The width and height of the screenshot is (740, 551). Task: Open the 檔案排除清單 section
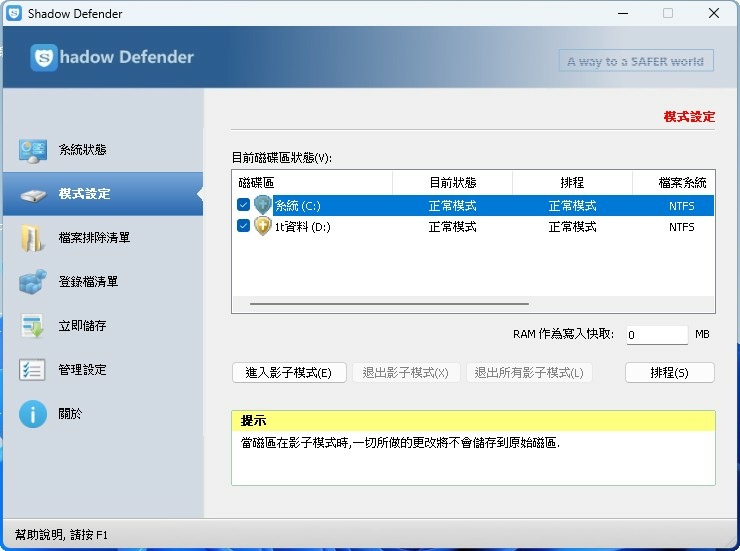[x=103, y=238]
